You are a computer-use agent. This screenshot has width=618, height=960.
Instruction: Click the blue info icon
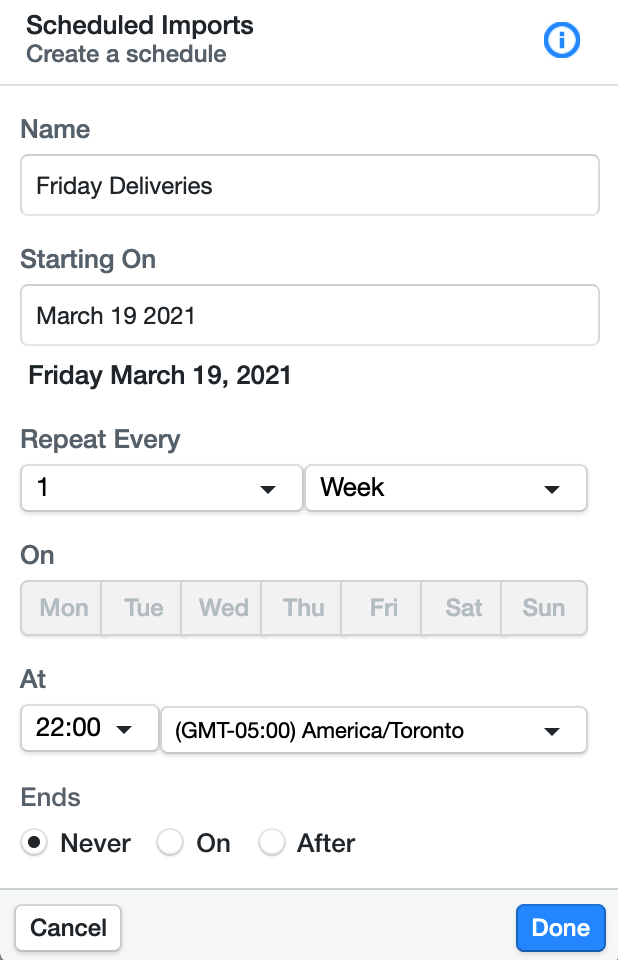tap(561, 40)
